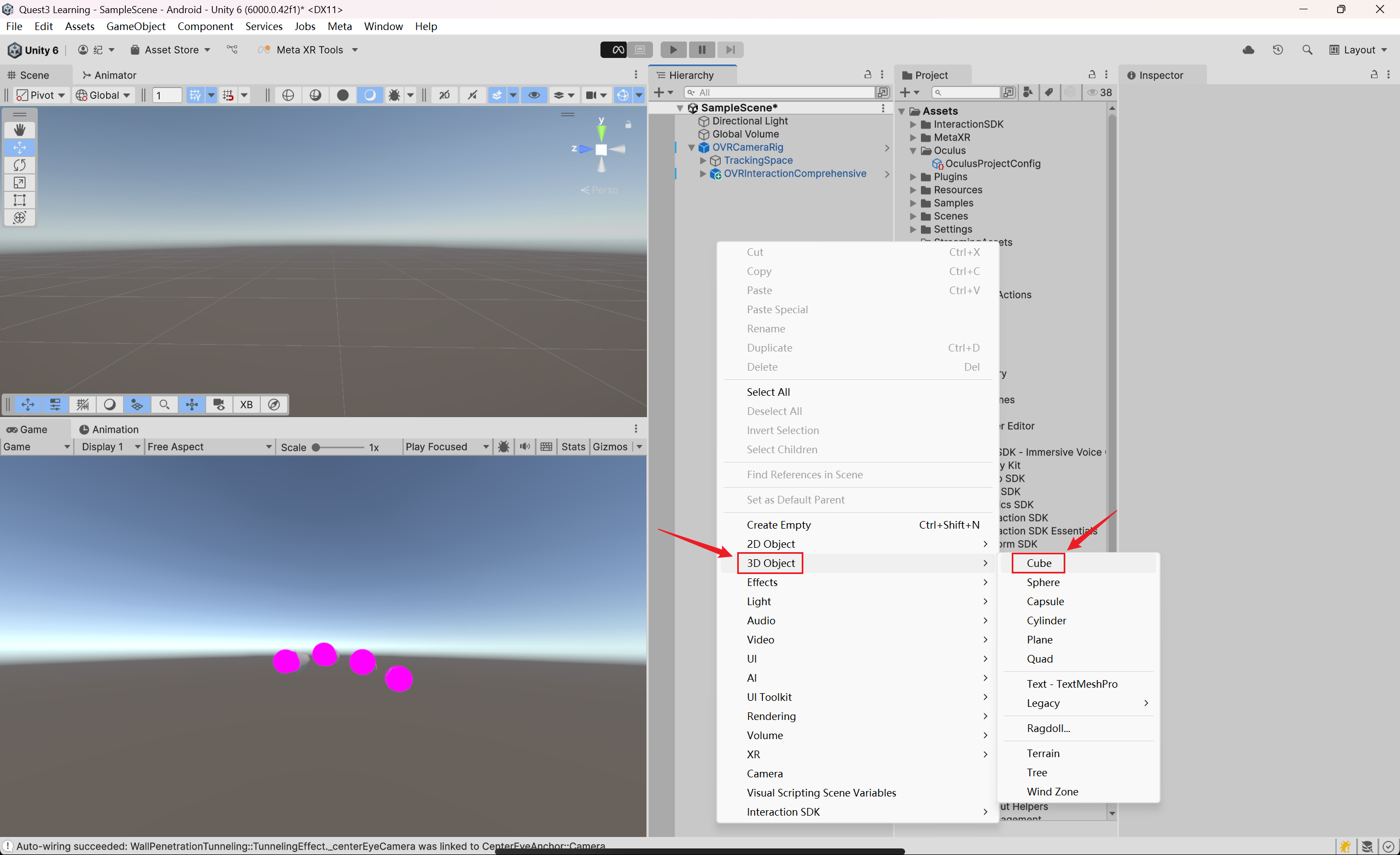Image resolution: width=1400 pixels, height=855 pixels.
Task: Open the Unity cloud icon
Action: tap(1248, 50)
